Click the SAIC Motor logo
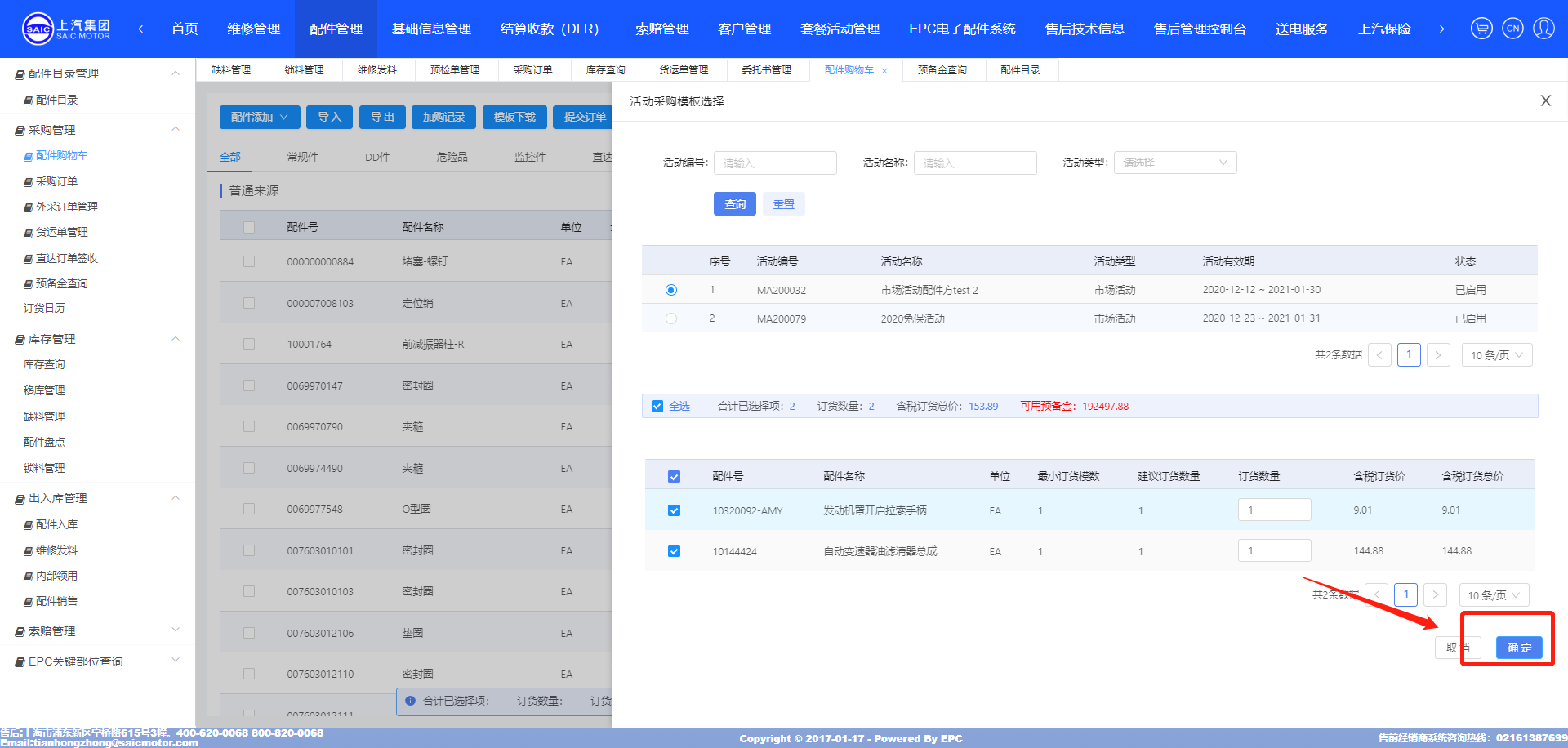The height and width of the screenshot is (748, 1568). tap(66, 29)
